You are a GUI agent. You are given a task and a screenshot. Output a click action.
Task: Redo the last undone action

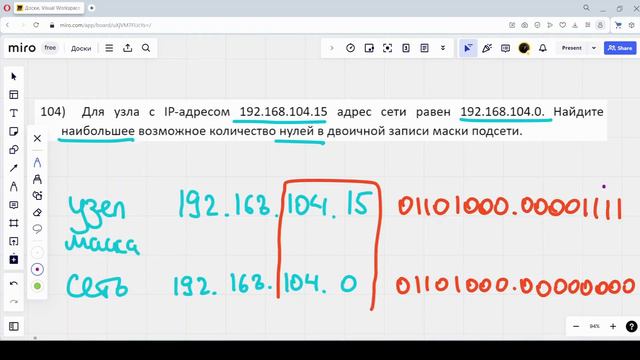(x=13, y=302)
